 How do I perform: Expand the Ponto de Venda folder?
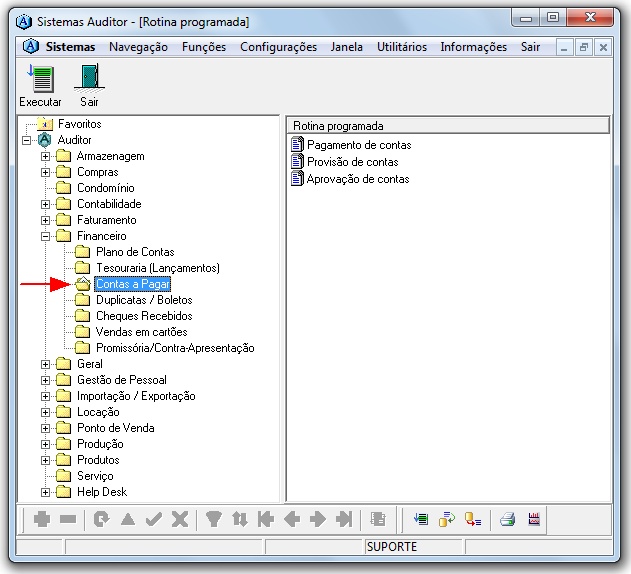pyautogui.click(x=45, y=428)
